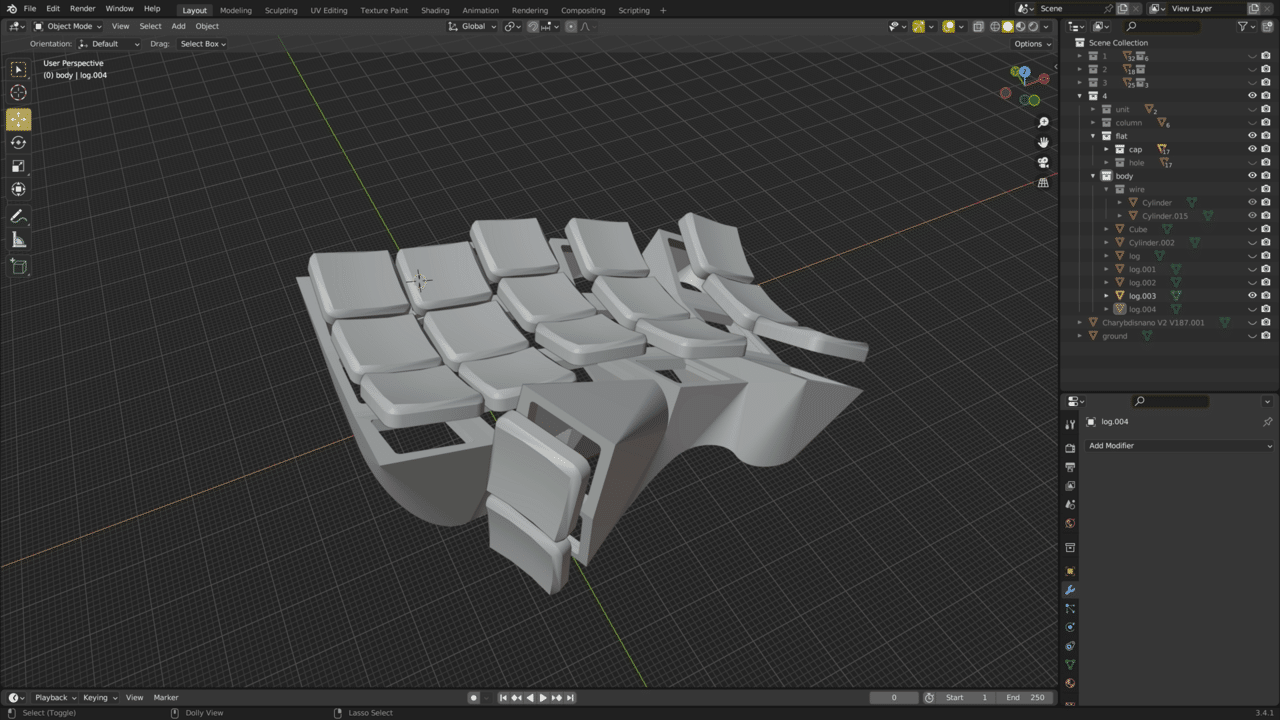Switch to the Sculpting workspace tab

click(x=280, y=10)
